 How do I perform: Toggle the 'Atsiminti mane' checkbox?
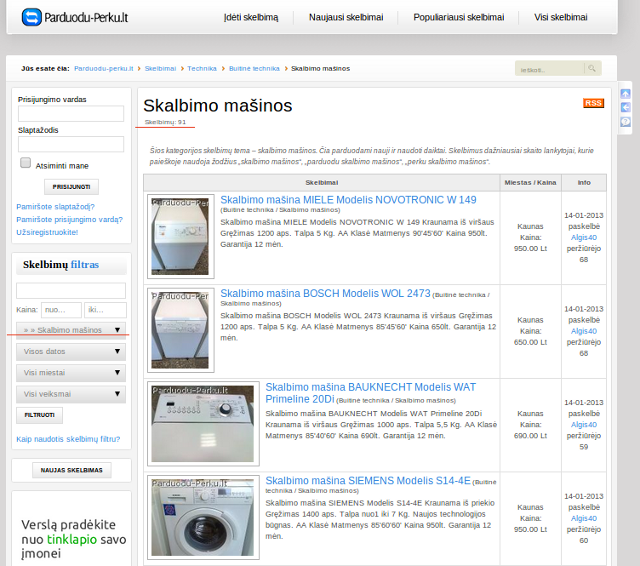pos(26,163)
